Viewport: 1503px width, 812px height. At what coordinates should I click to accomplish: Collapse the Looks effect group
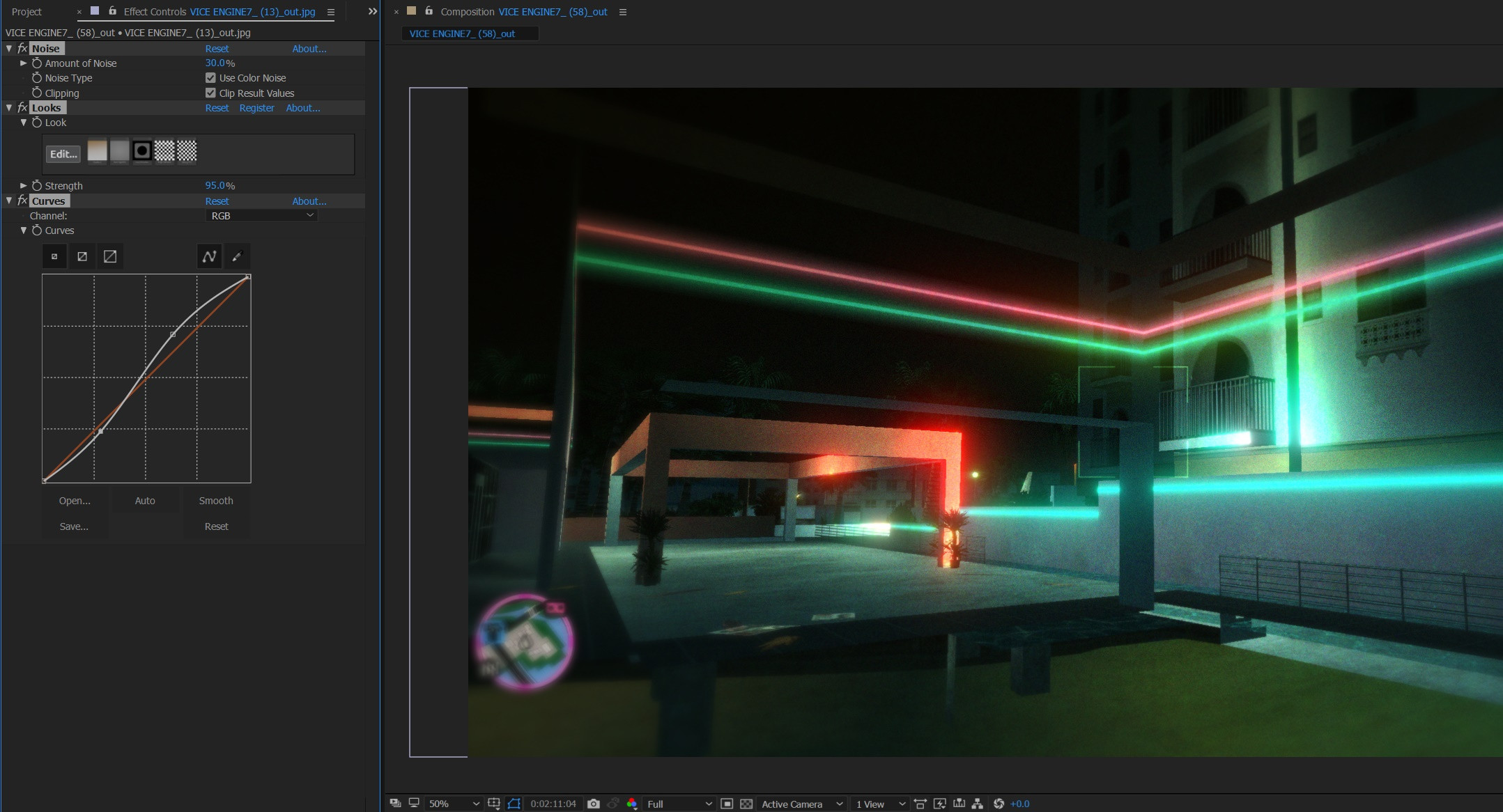[x=9, y=108]
